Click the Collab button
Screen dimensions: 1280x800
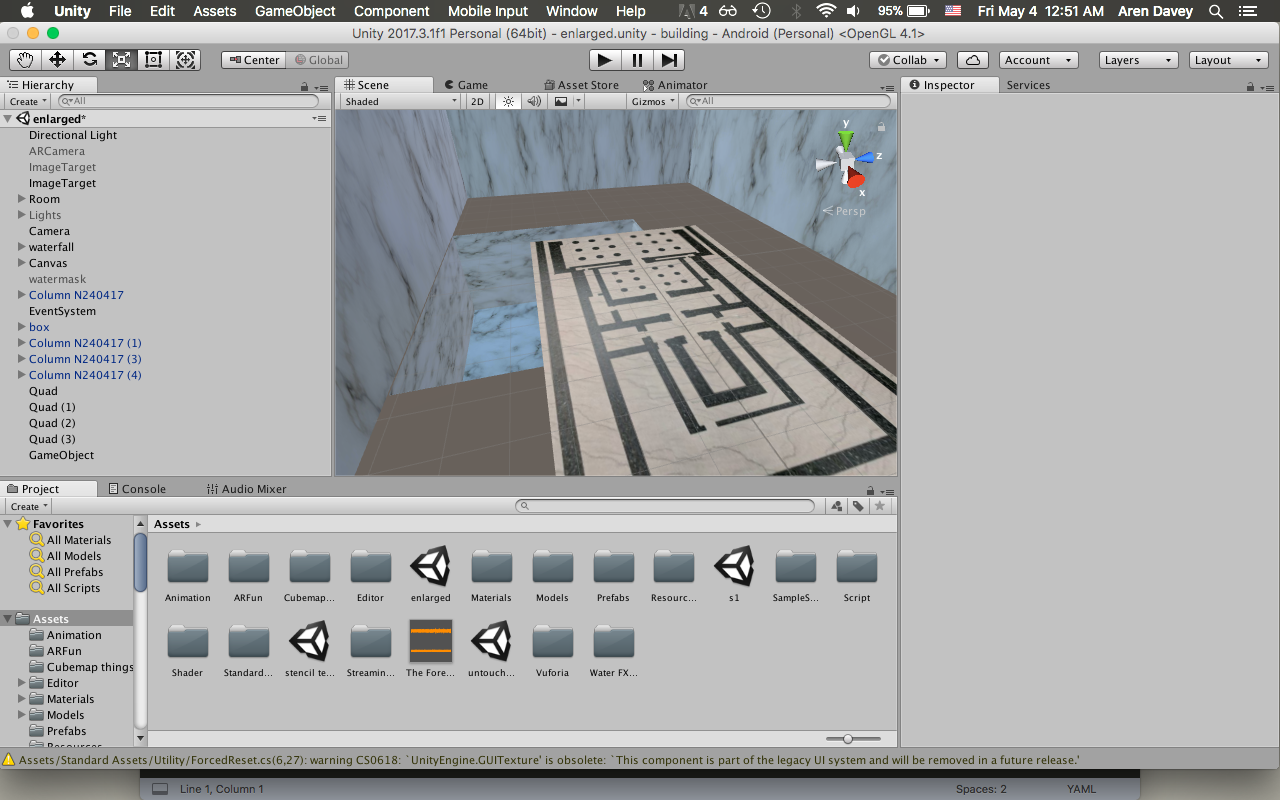click(x=907, y=60)
